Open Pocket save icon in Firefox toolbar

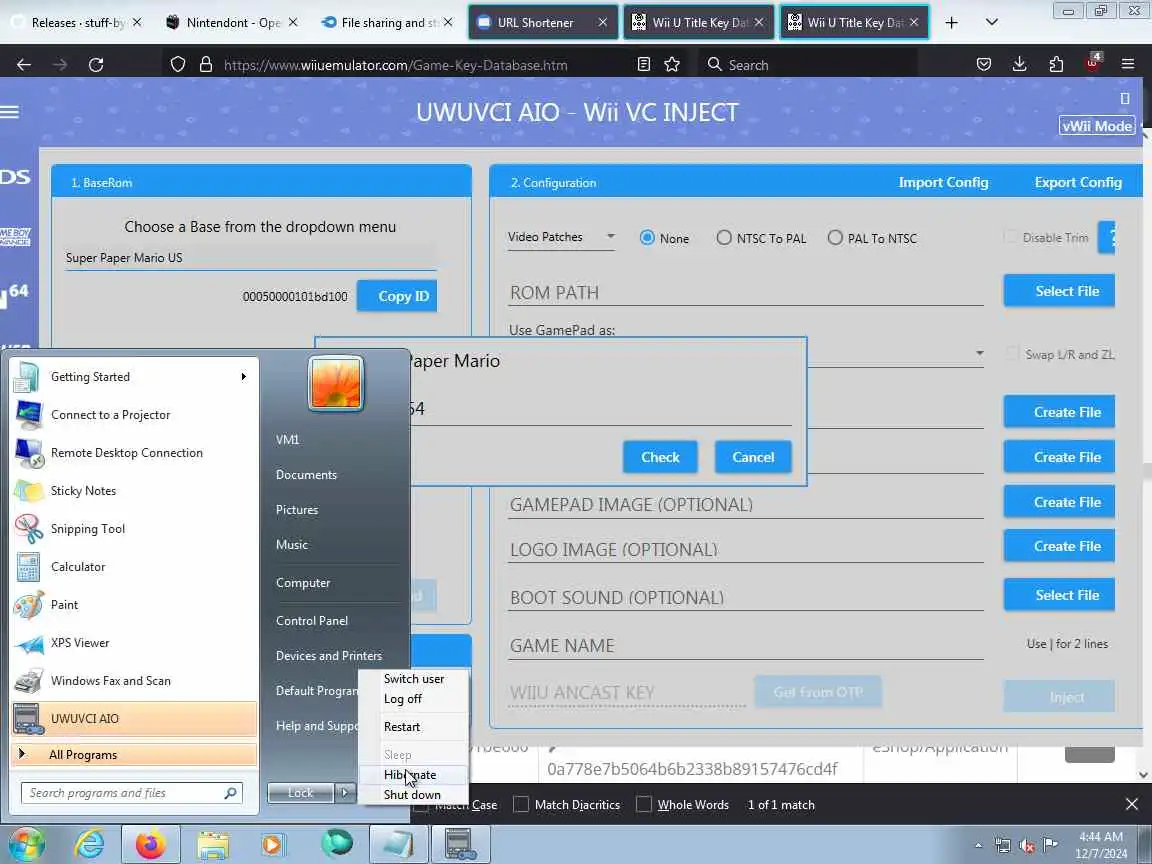[x=984, y=65]
